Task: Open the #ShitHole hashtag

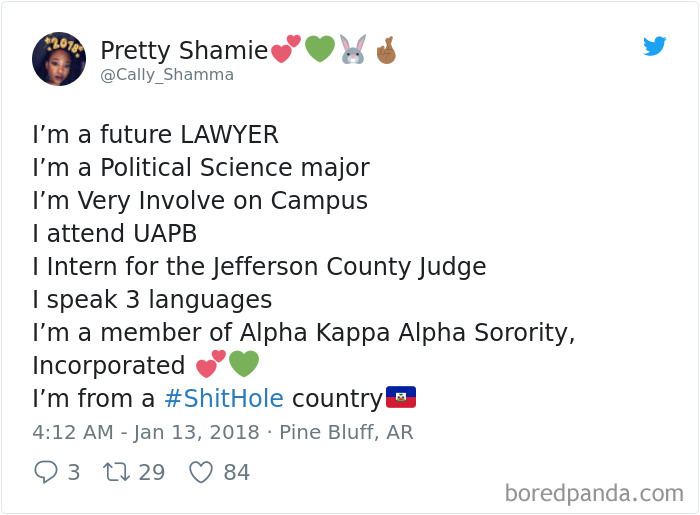Action: [224, 399]
